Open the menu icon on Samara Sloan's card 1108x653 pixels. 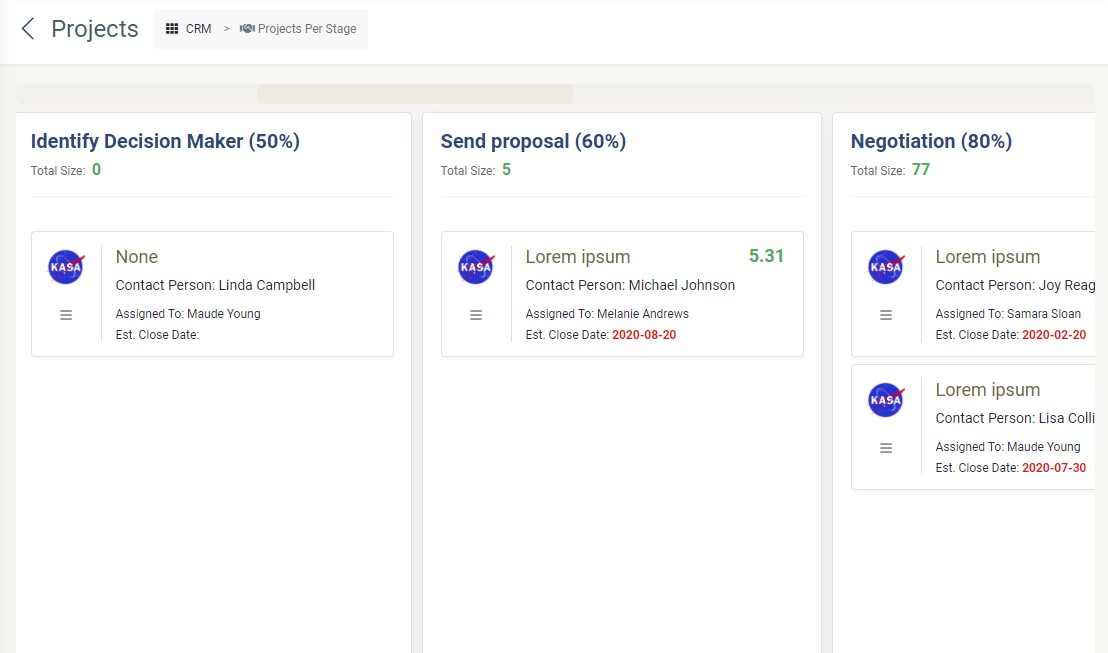pyautogui.click(x=885, y=315)
